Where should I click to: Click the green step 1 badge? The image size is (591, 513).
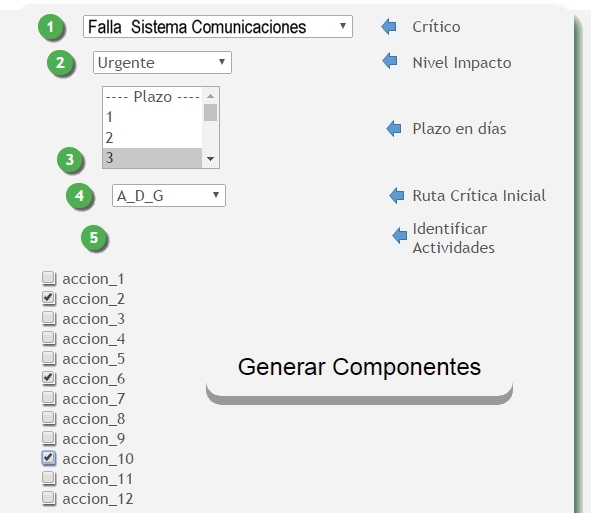[x=51, y=27]
